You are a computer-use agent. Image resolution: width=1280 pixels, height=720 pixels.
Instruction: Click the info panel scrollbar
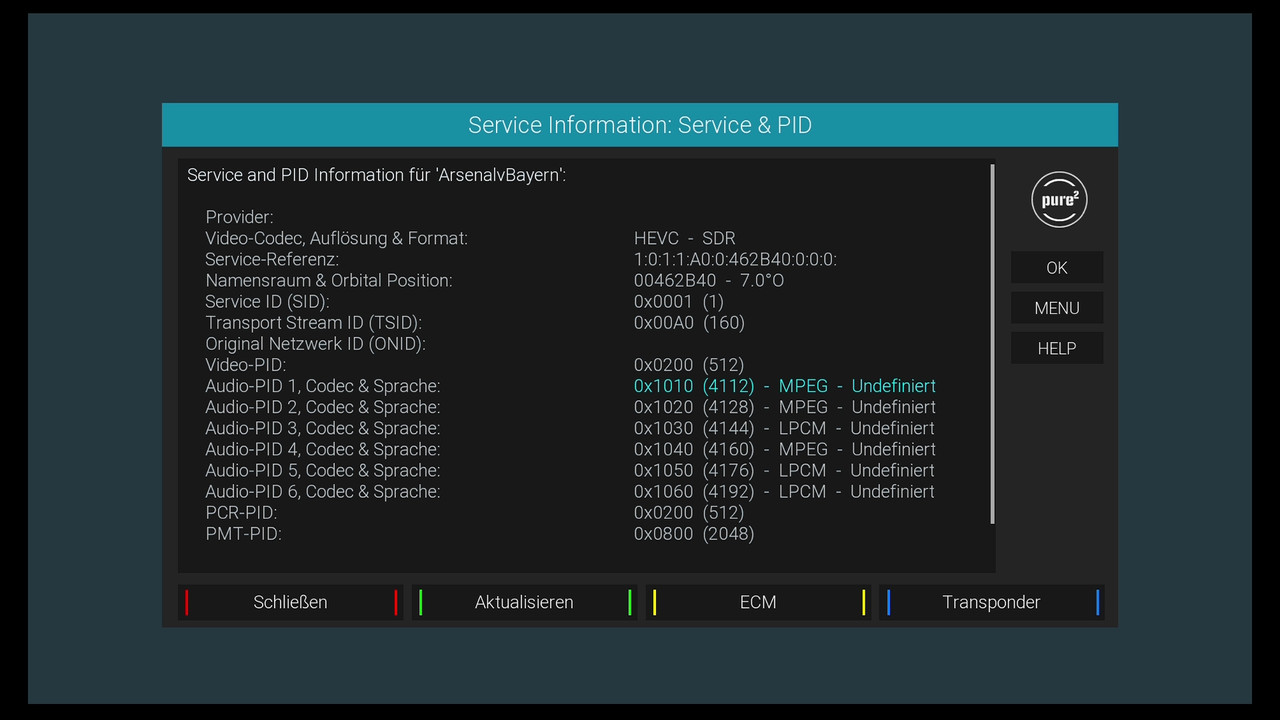(x=992, y=344)
